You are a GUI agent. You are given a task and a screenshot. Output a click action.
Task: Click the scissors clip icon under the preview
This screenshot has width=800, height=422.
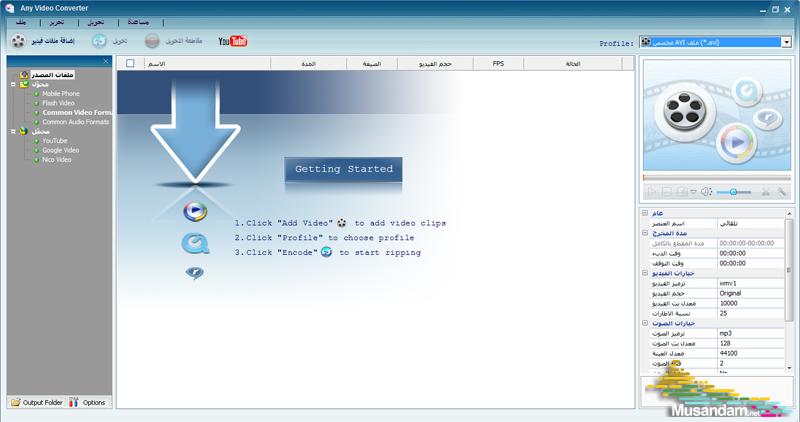pyautogui.click(x=765, y=192)
